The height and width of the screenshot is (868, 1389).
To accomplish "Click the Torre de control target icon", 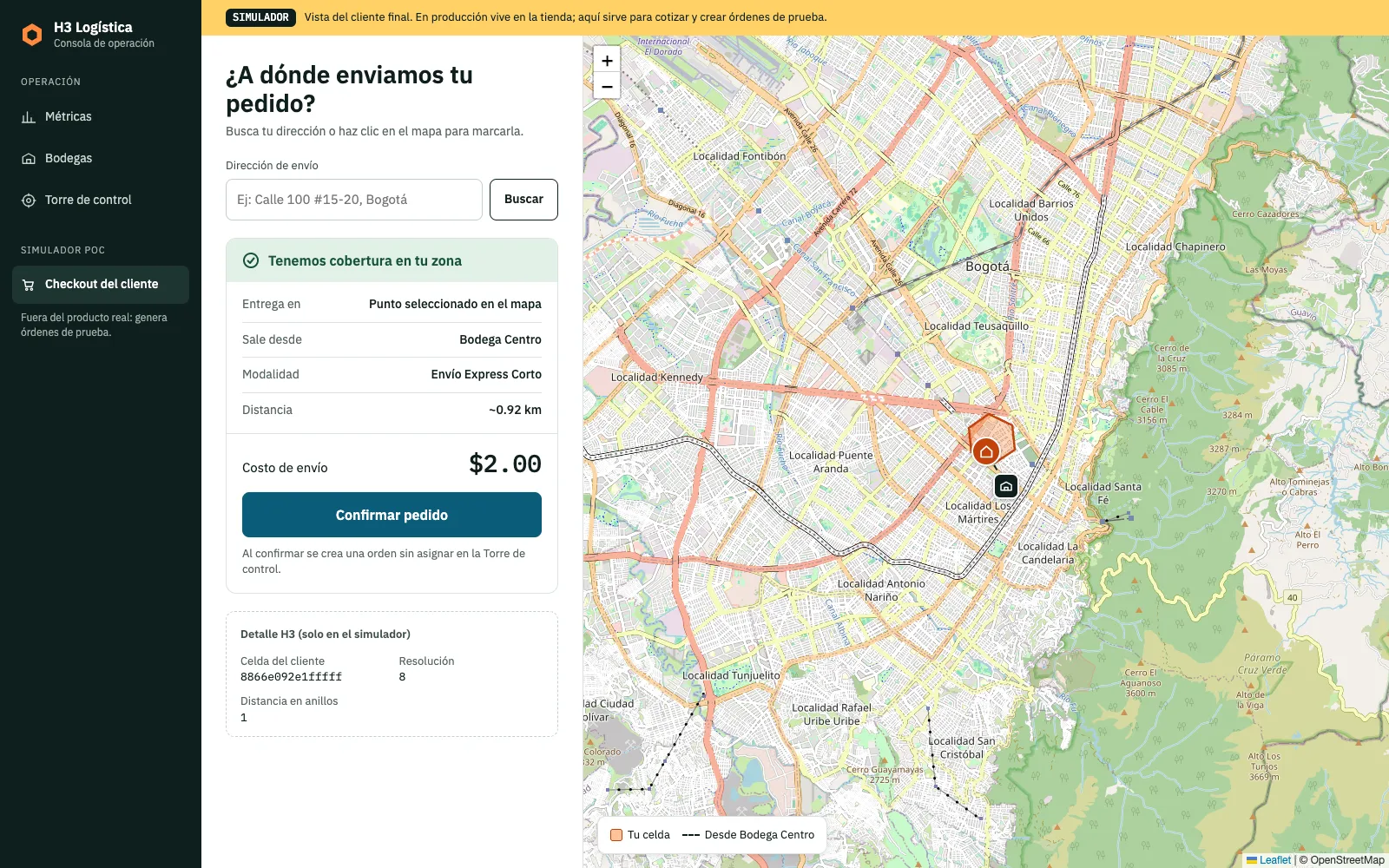I will point(29,200).
